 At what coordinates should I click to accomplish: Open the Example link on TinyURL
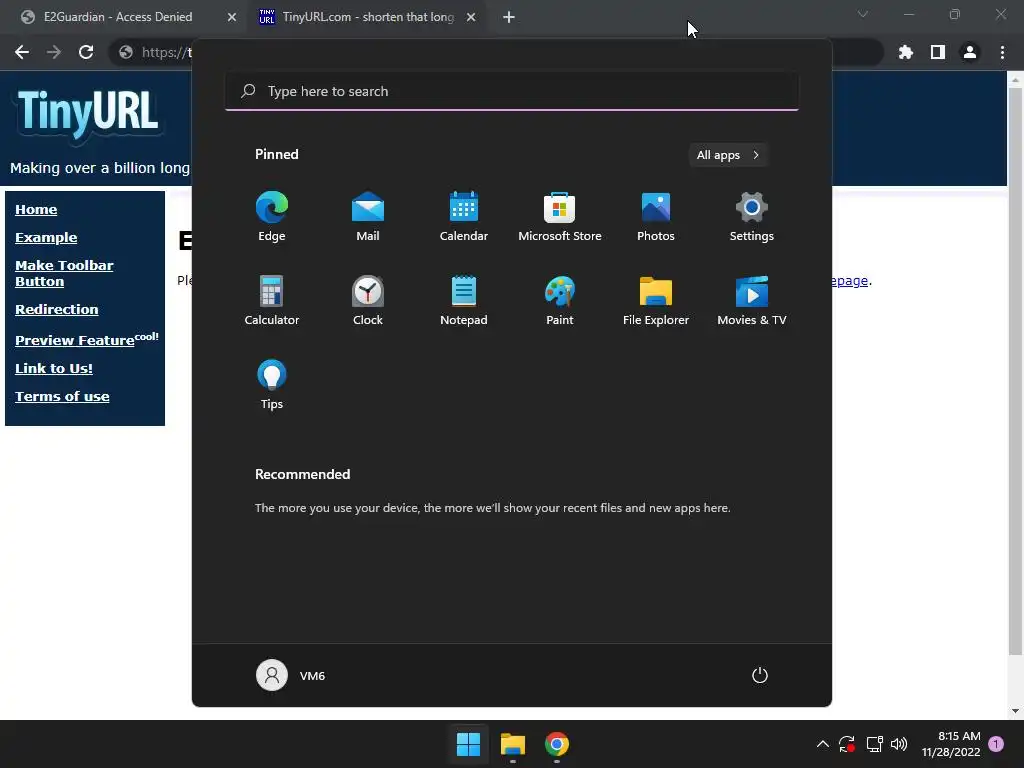click(x=46, y=238)
